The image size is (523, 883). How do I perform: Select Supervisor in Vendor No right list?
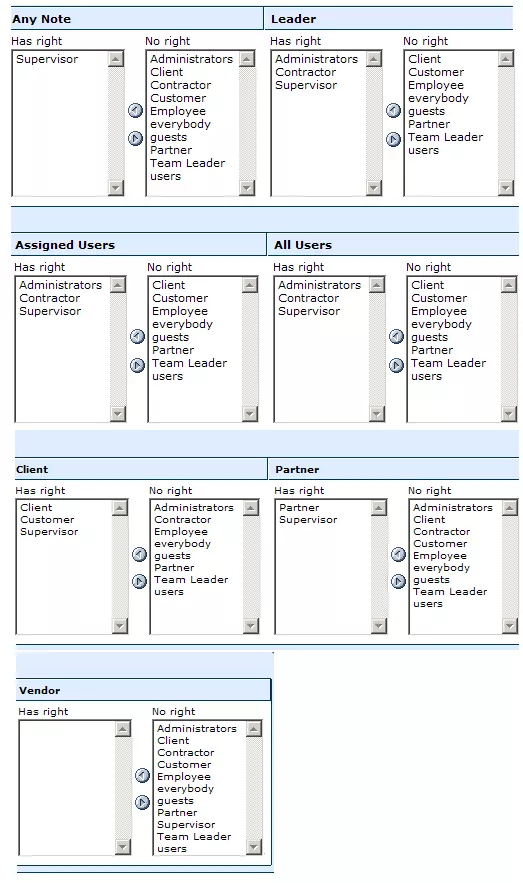(186, 824)
